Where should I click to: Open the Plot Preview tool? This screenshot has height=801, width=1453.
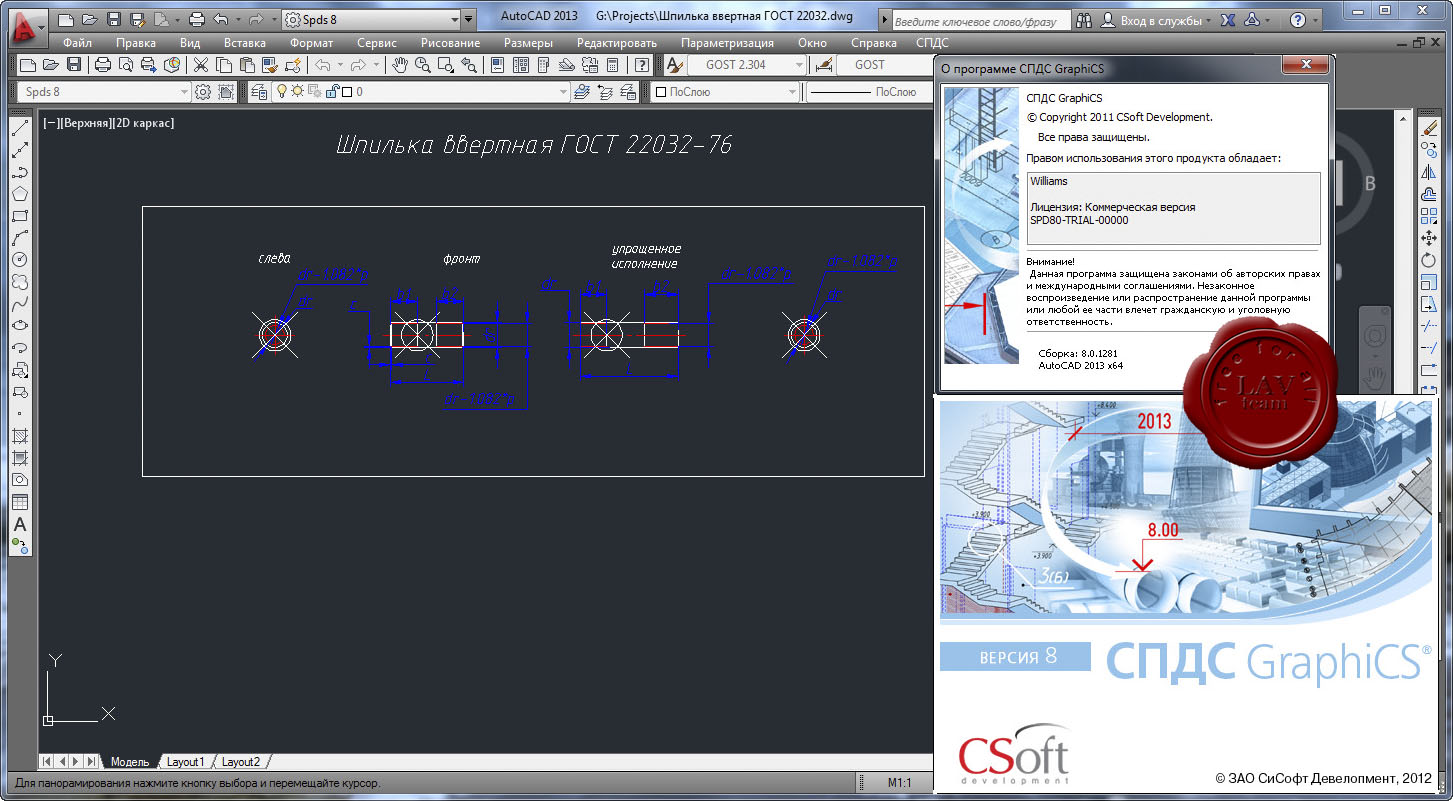click(x=126, y=65)
